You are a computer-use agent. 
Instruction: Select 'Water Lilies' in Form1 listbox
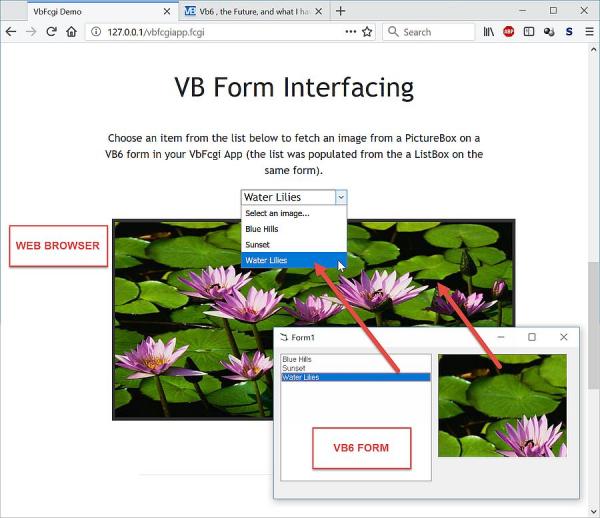coord(356,377)
